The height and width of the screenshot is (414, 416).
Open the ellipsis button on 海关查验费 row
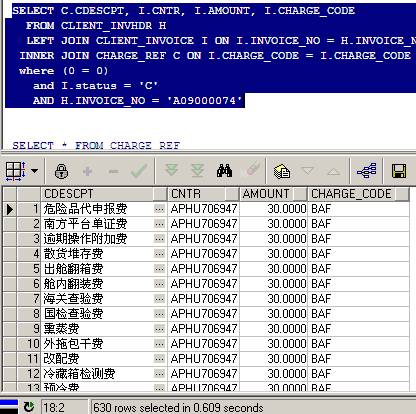160,299
